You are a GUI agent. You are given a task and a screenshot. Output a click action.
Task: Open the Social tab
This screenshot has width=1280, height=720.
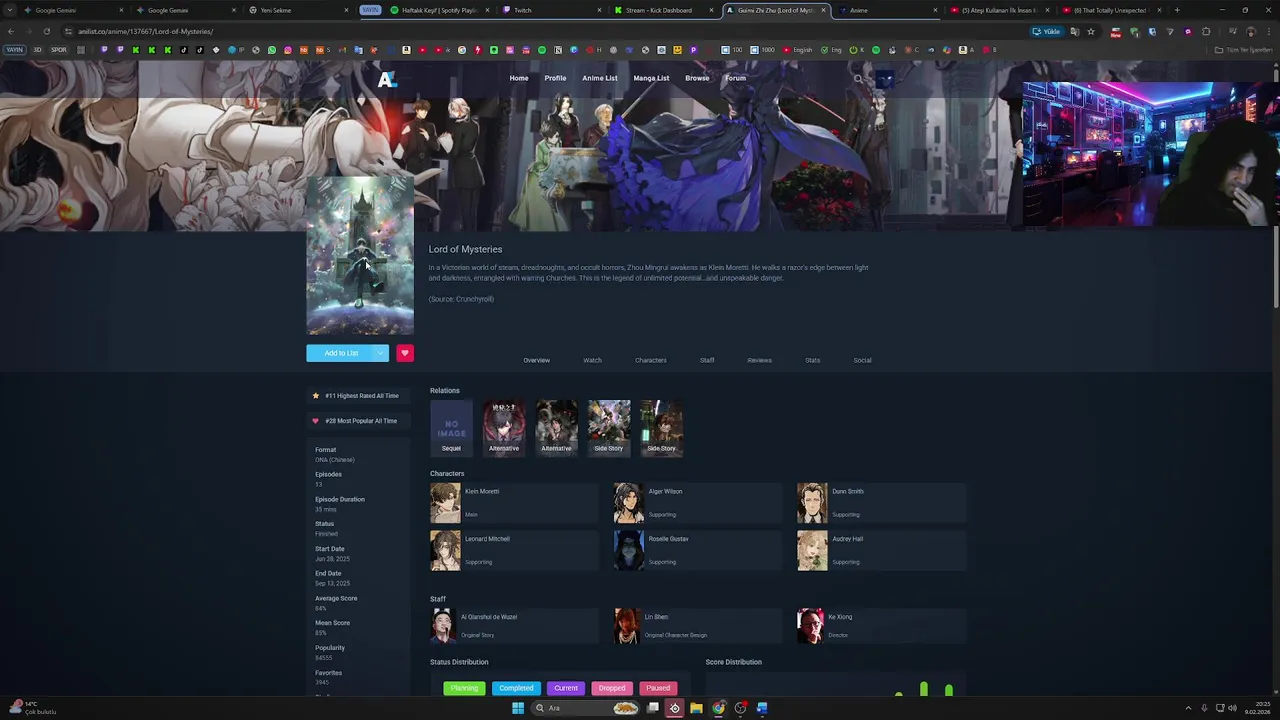click(x=862, y=360)
